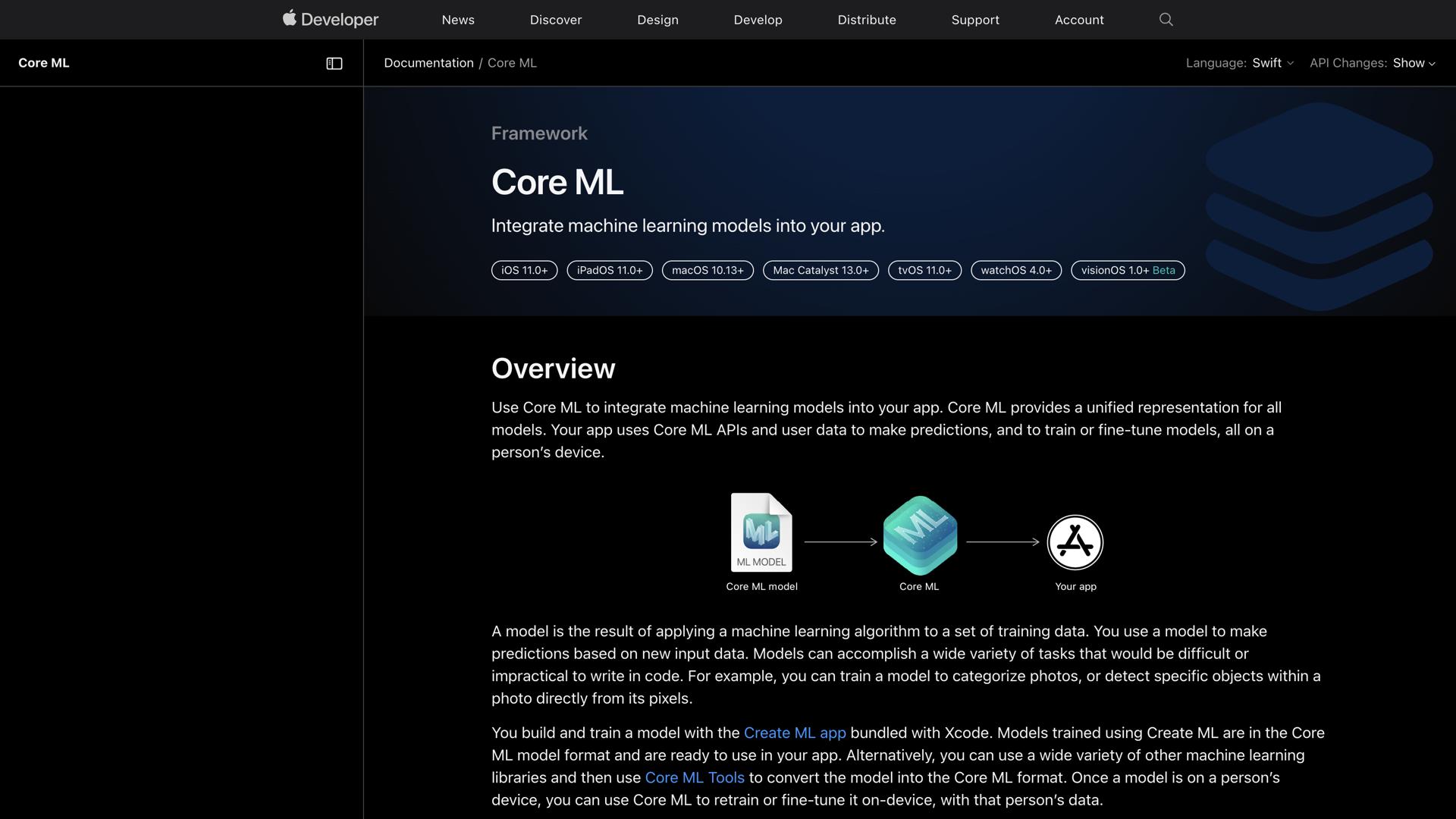Image resolution: width=1456 pixels, height=819 pixels.
Task: Click the Mac Catalyst 13.0+ pill
Action: pos(820,270)
